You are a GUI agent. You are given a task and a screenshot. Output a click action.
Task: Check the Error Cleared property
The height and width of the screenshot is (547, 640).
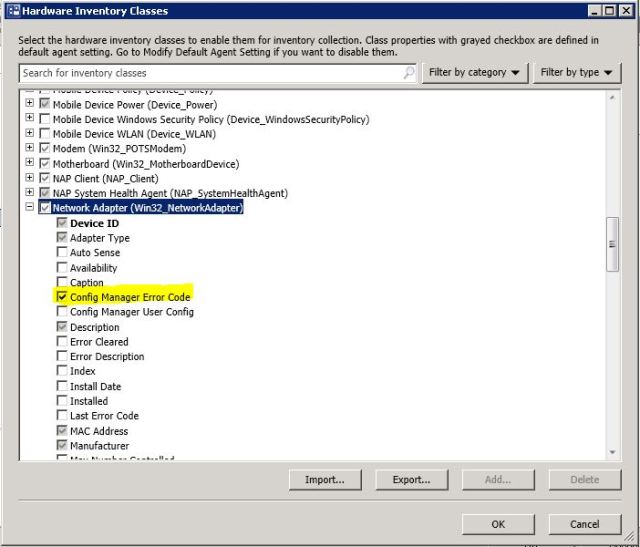coord(62,342)
